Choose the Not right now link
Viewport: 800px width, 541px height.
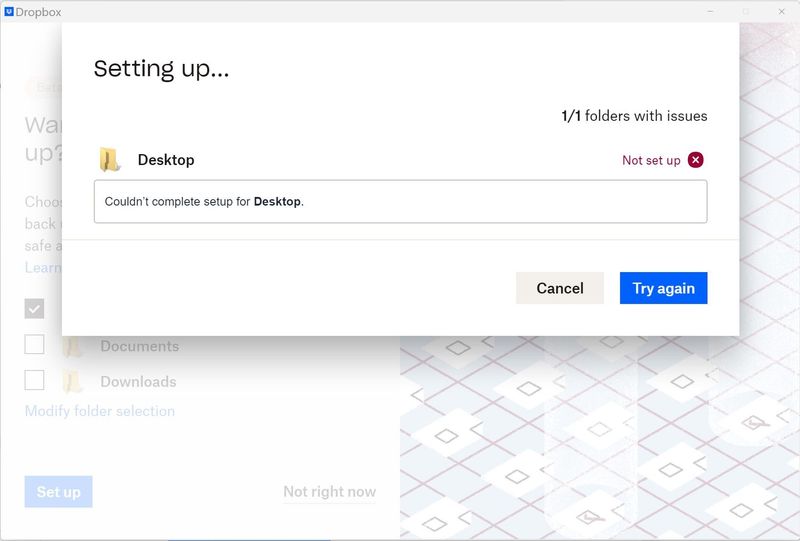pos(329,491)
